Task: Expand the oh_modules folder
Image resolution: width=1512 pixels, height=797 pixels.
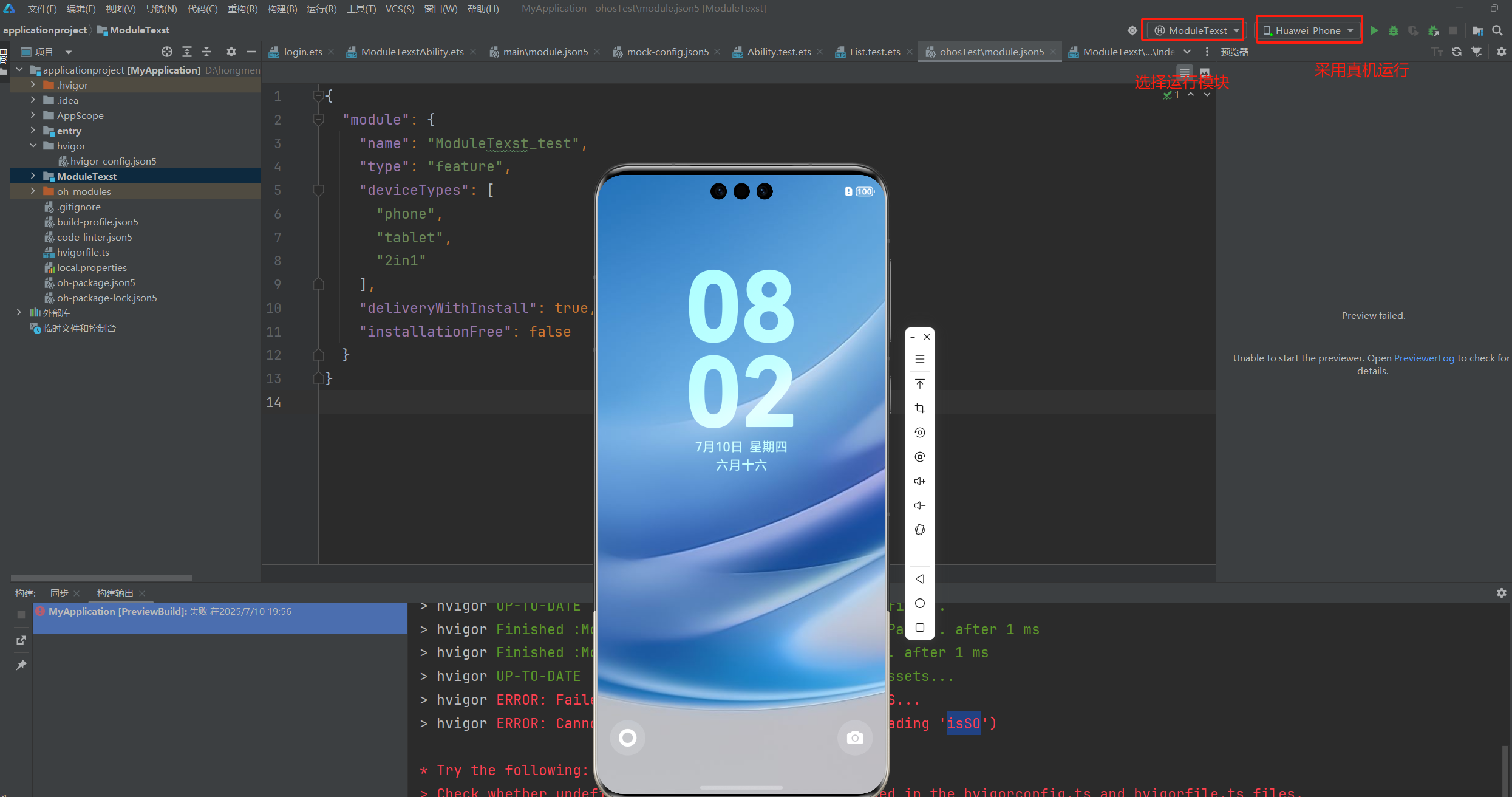Action: click(x=33, y=191)
